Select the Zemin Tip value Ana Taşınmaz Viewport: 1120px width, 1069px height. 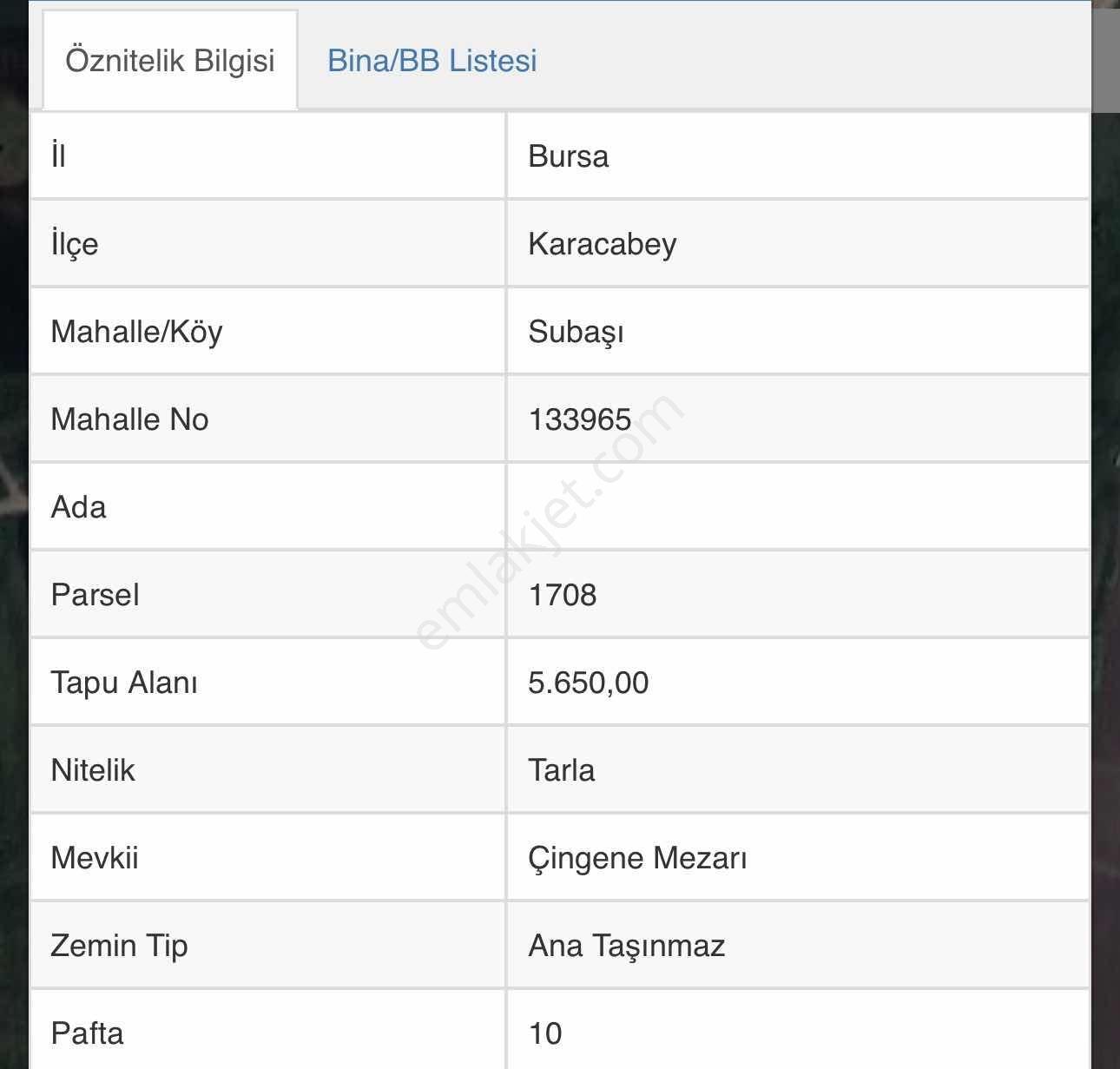pyautogui.click(x=627, y=946)
